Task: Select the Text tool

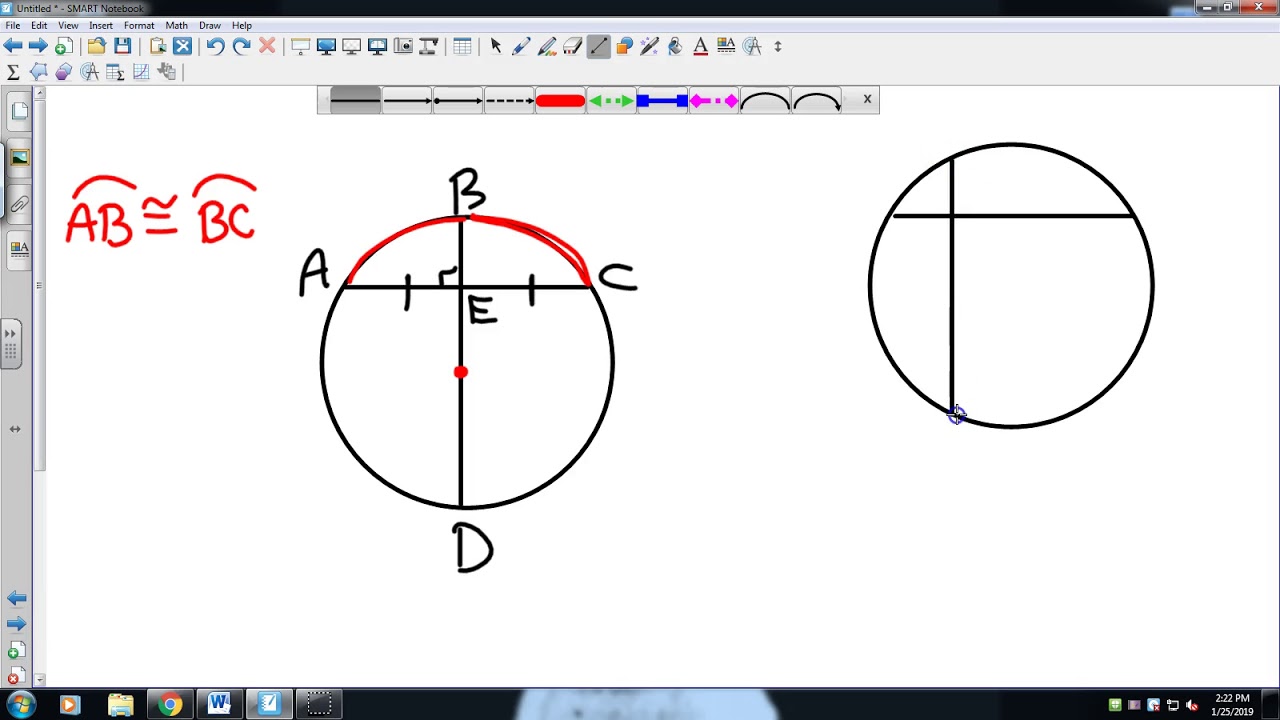Action: point(700,46)
